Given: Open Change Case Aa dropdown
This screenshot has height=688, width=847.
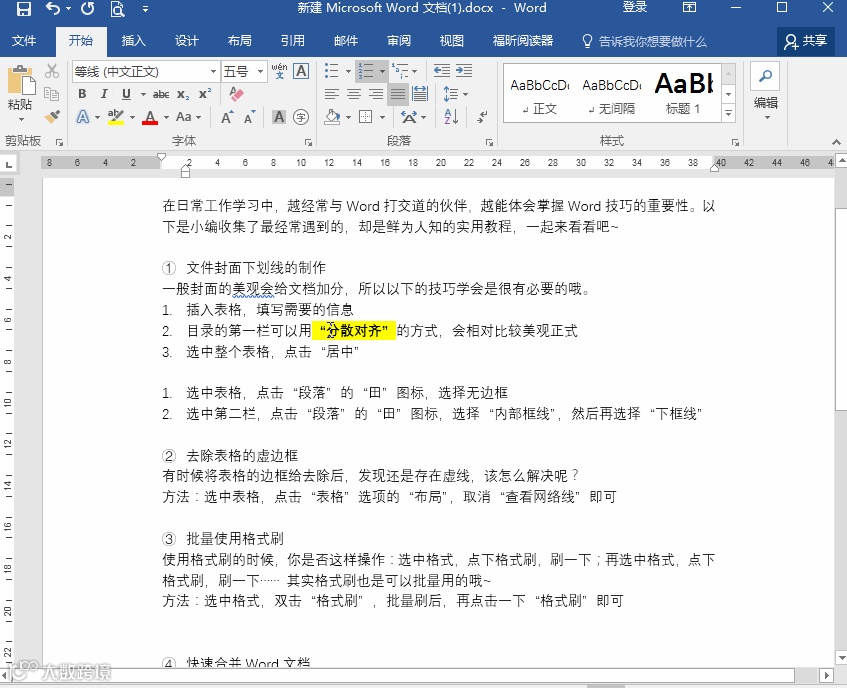Looking at the screenshot, I should point(188,117).
